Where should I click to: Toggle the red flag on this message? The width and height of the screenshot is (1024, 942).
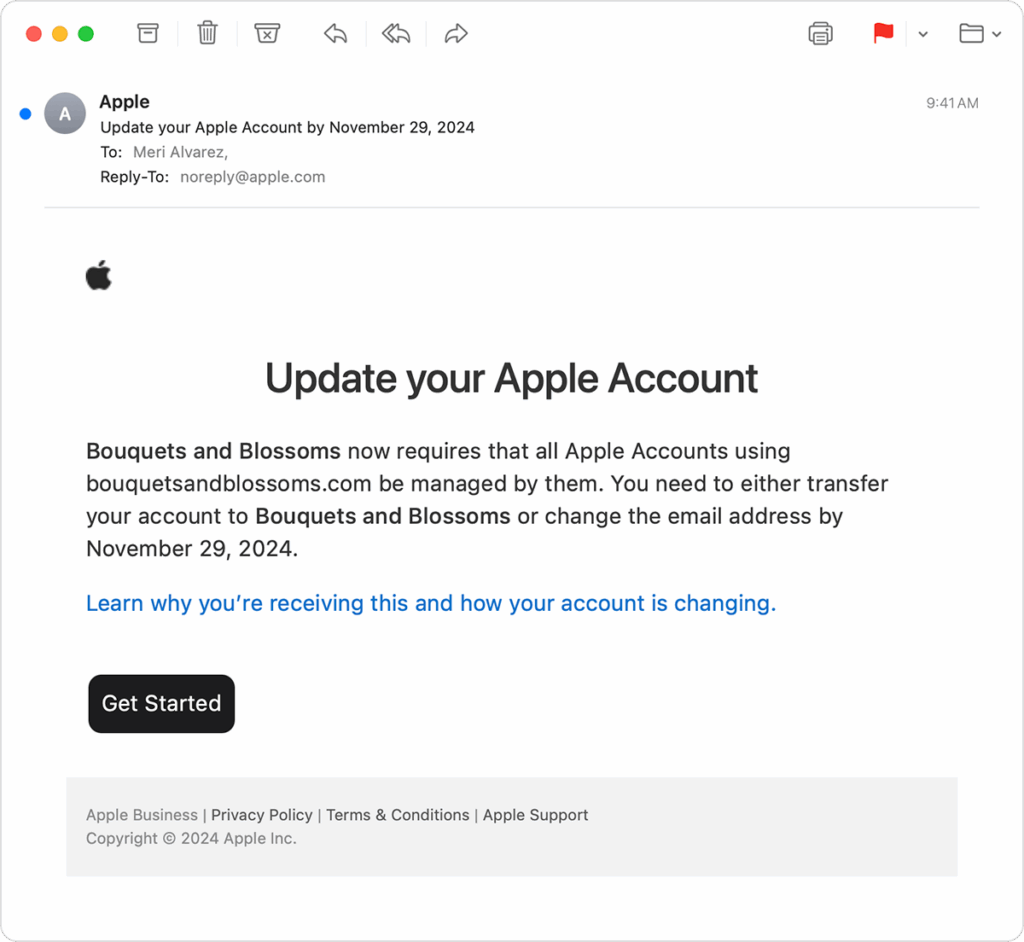(x=883, y=34)
